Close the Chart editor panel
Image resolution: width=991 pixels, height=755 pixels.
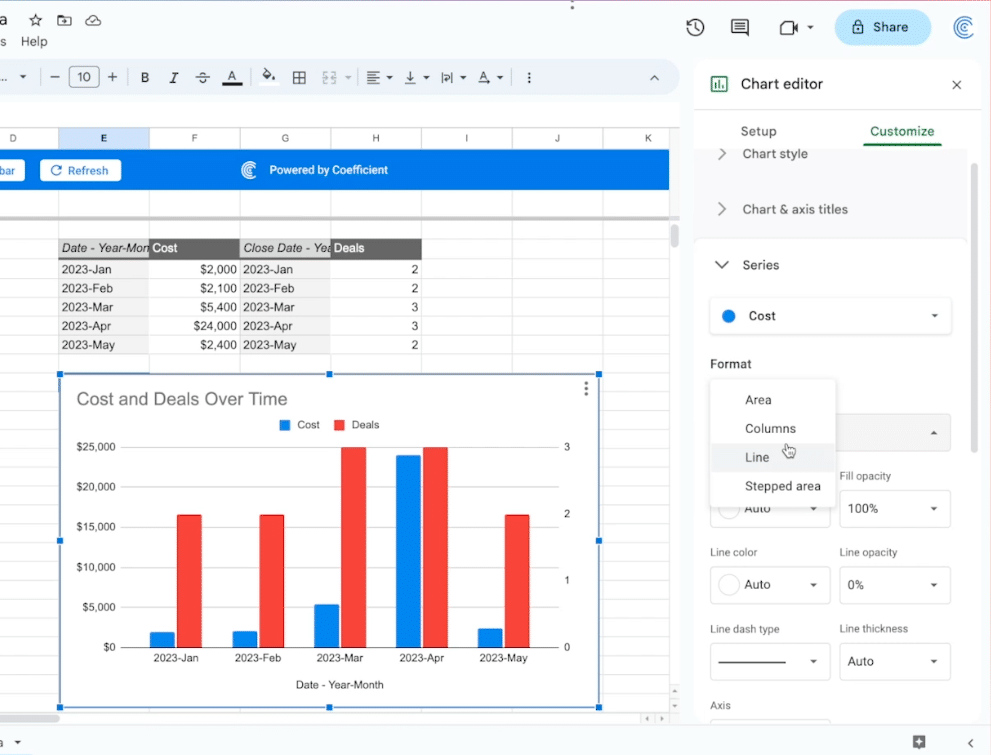pyautogui.click(x=956, y=85)
